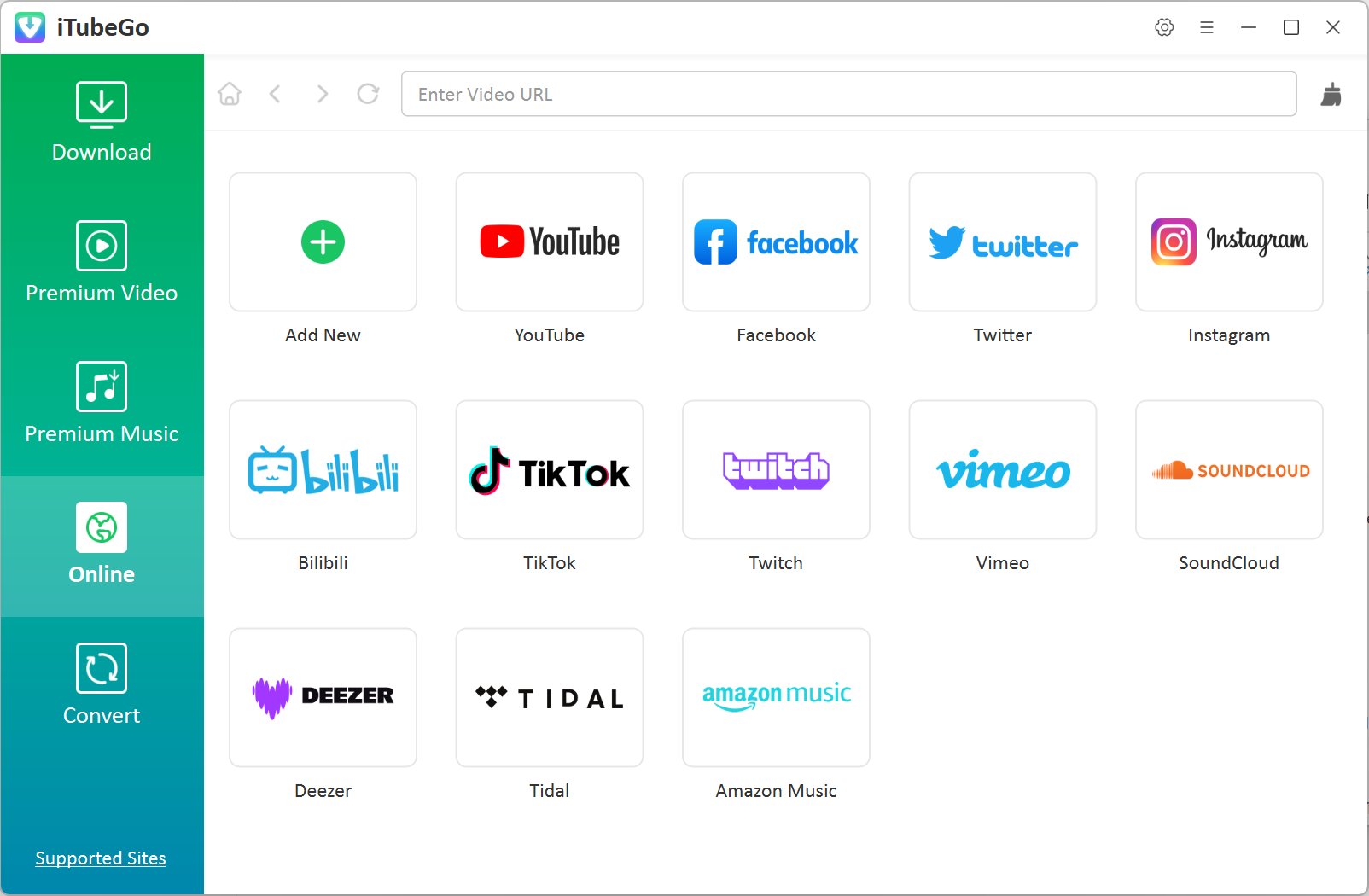The height and width of the screenshot is (896, 1369).
Task: Open the Supported Sites link
Action: pyautogui.click(x=101, y=858)
